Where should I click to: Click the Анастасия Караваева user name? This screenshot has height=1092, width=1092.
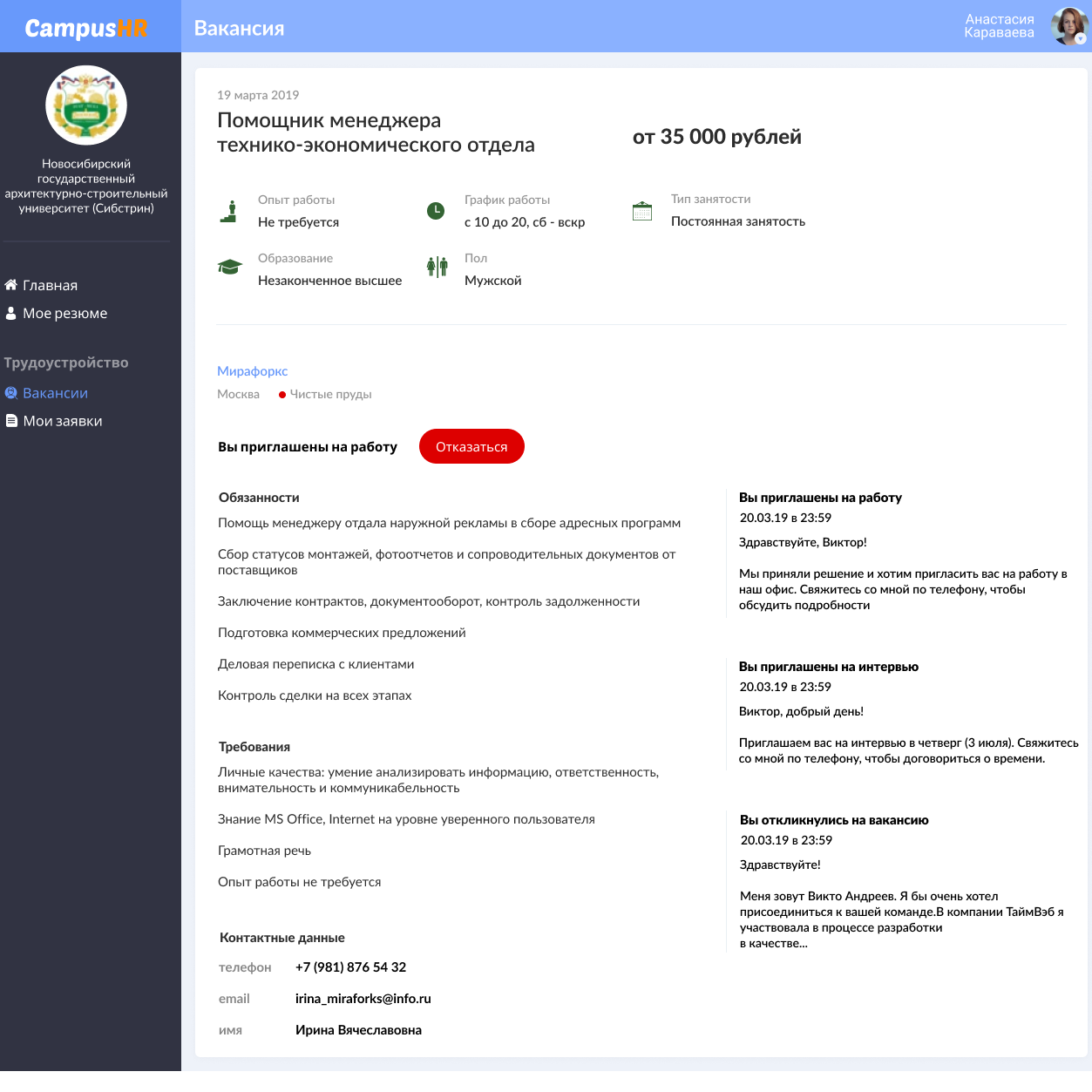click(x=999, y=26)
